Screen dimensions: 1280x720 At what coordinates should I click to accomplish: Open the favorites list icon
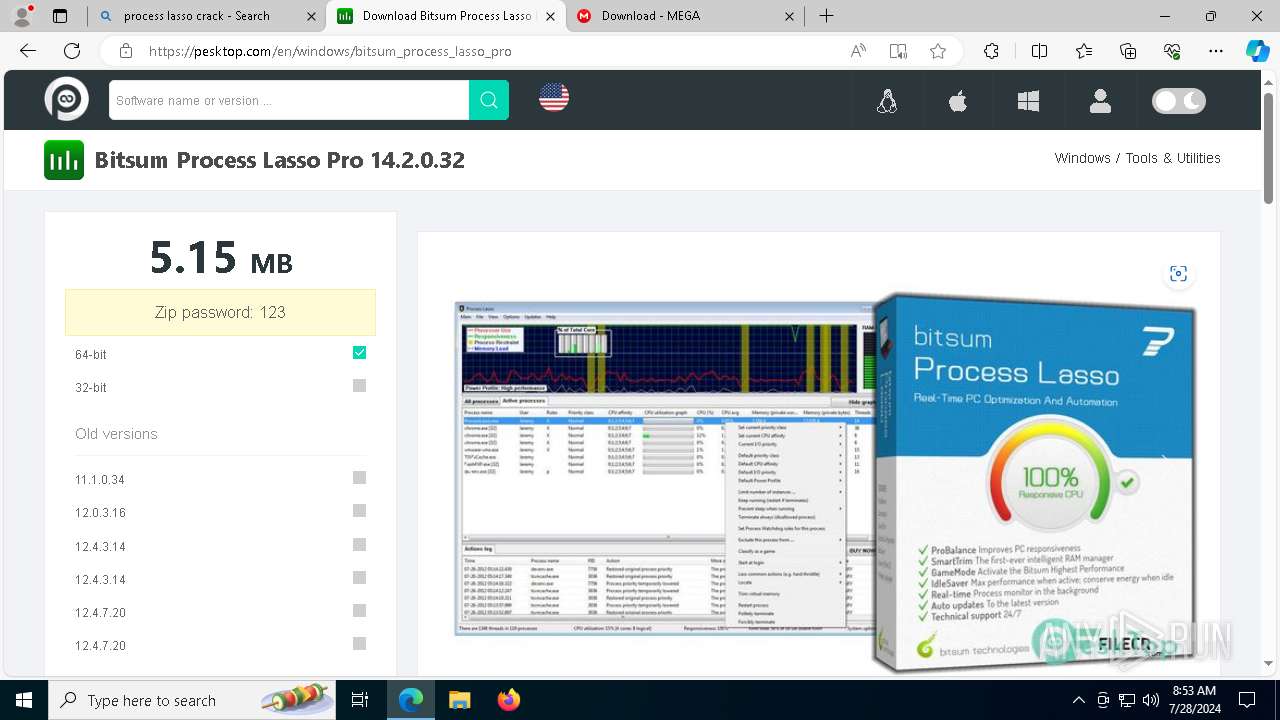click(x=1084, y=51)
